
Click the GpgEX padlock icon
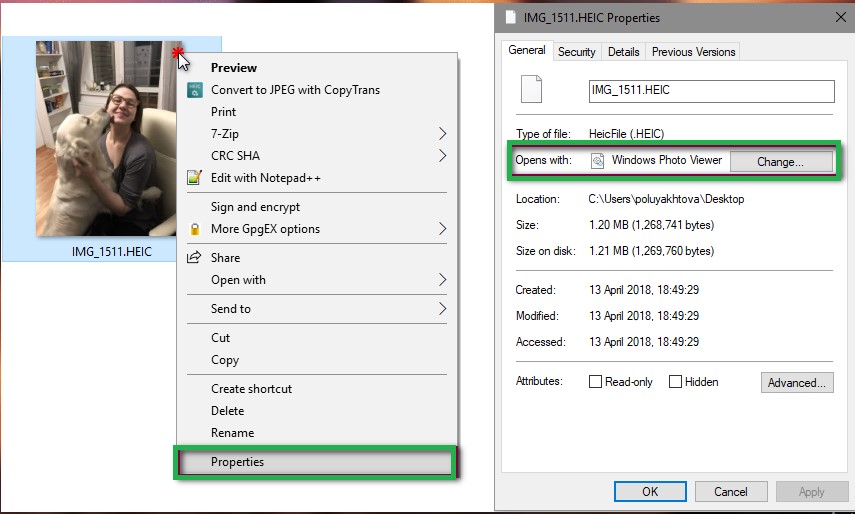(195, 229)
